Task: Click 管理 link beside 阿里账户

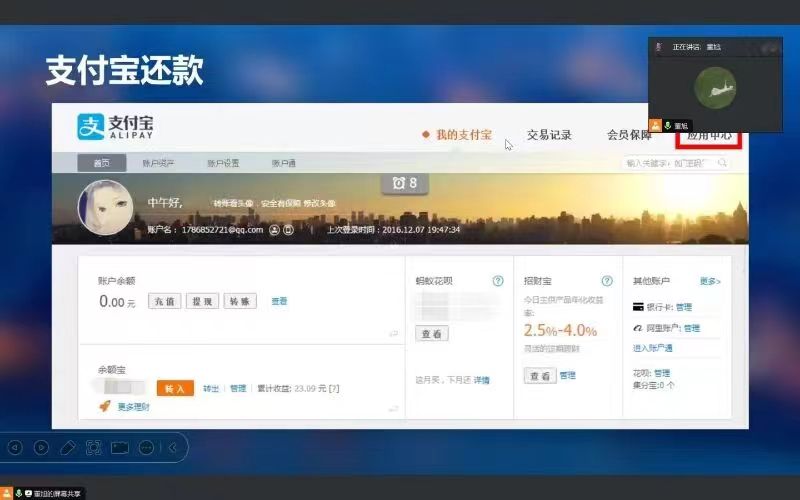Action: tap(692, 328)
